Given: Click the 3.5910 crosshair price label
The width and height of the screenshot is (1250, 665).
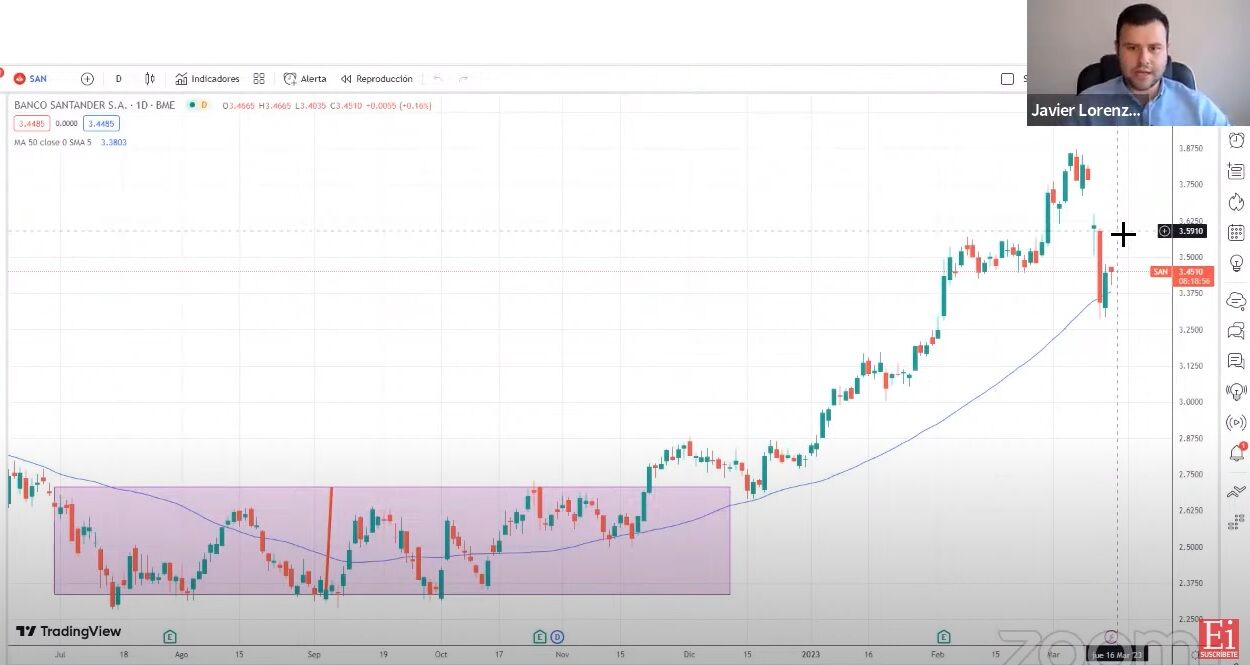Looking at the screenshot, I should click(1191, 231).
